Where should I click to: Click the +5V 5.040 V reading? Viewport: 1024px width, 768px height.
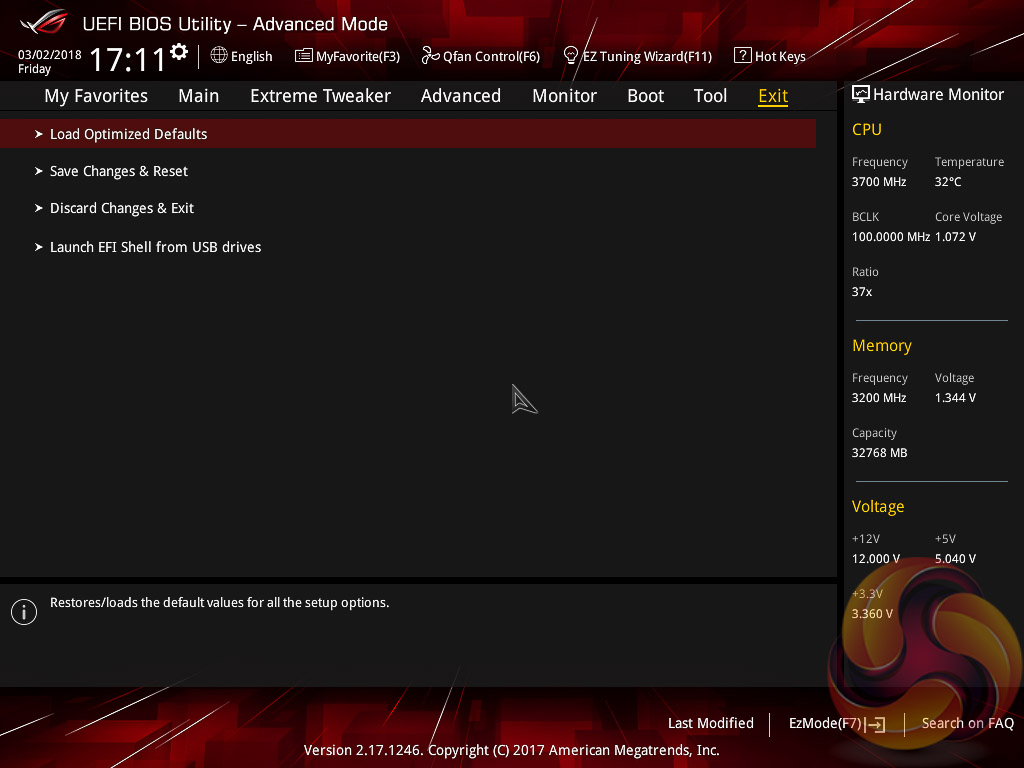coord(955,559)
